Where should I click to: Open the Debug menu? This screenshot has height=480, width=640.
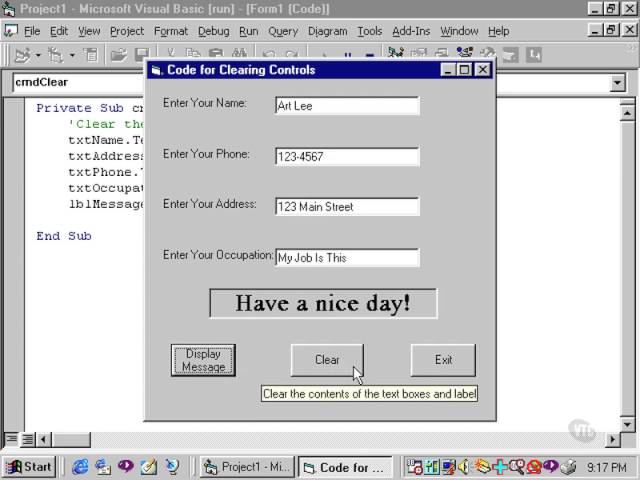coord(213,31)
